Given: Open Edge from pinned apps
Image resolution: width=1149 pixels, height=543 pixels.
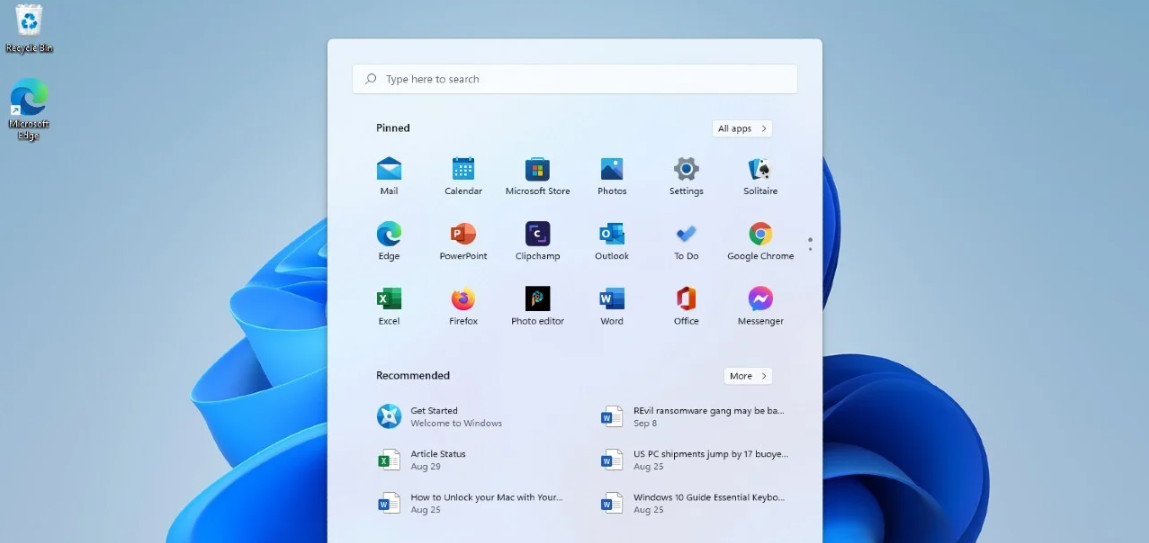Looking at the screenshot, I should (389, 241).
